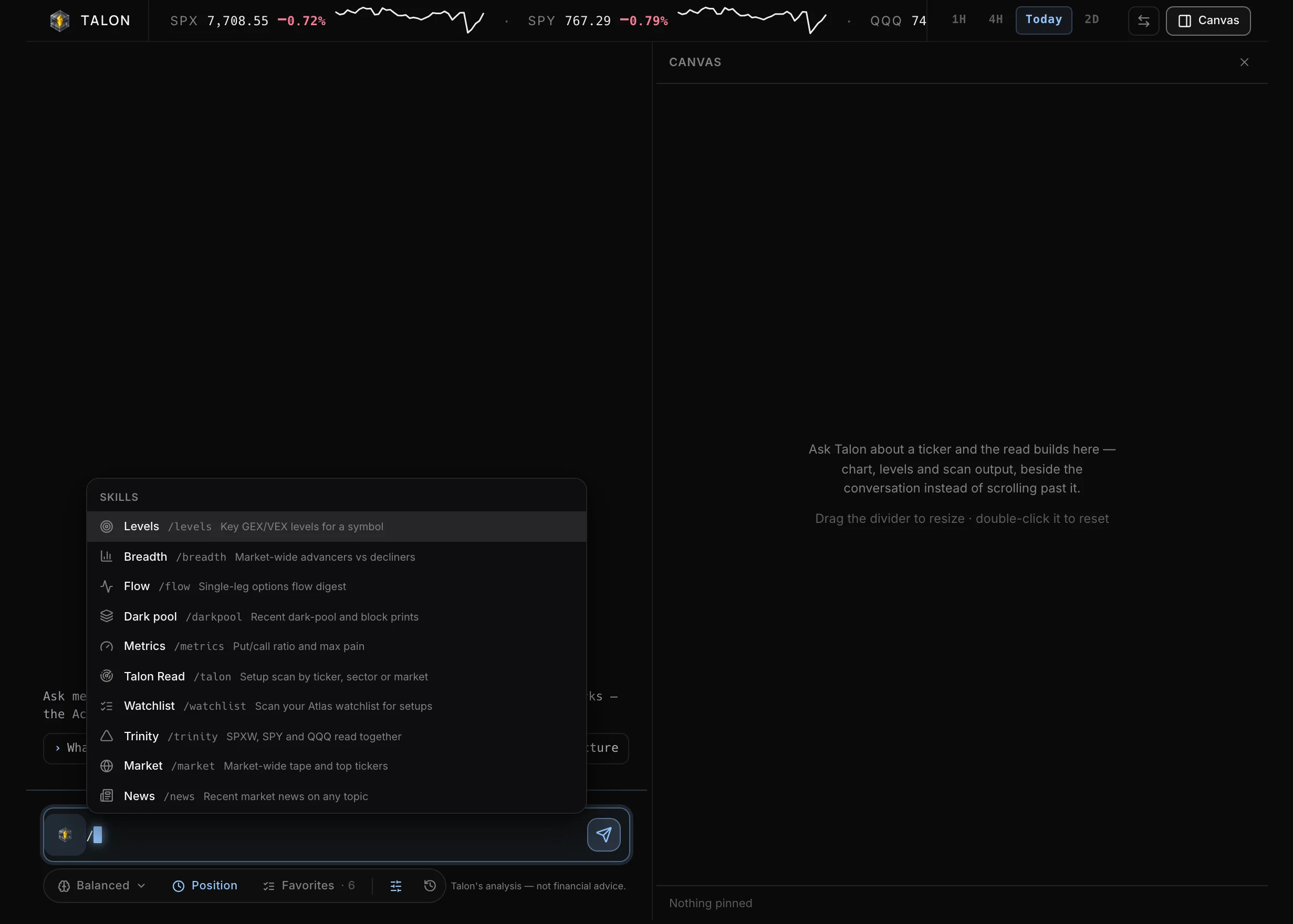Click the Market globe icon
The image size is (1293, 924).
click(x=107, y=766)
